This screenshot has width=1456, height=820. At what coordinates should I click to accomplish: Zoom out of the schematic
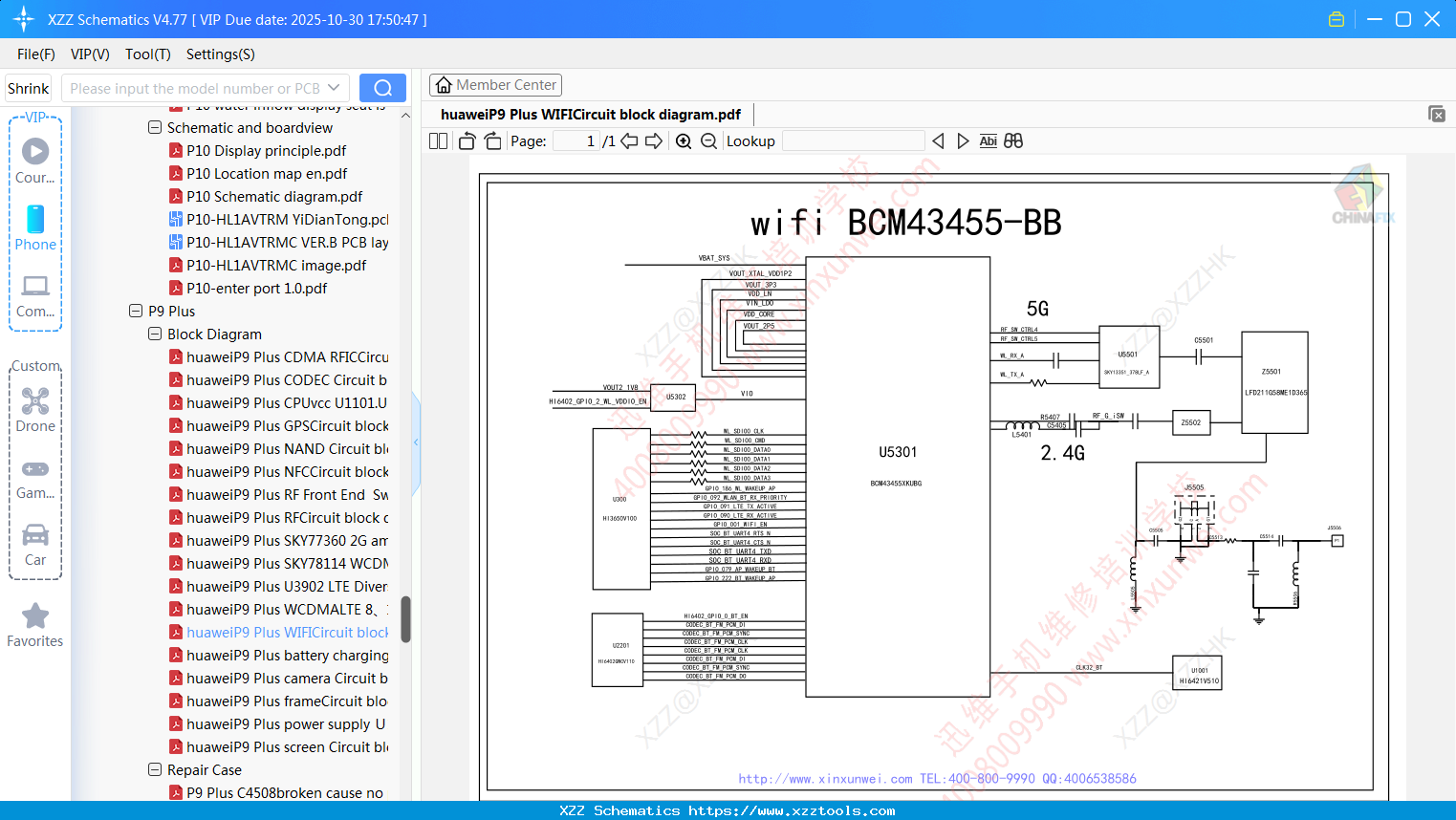(708, 140)
